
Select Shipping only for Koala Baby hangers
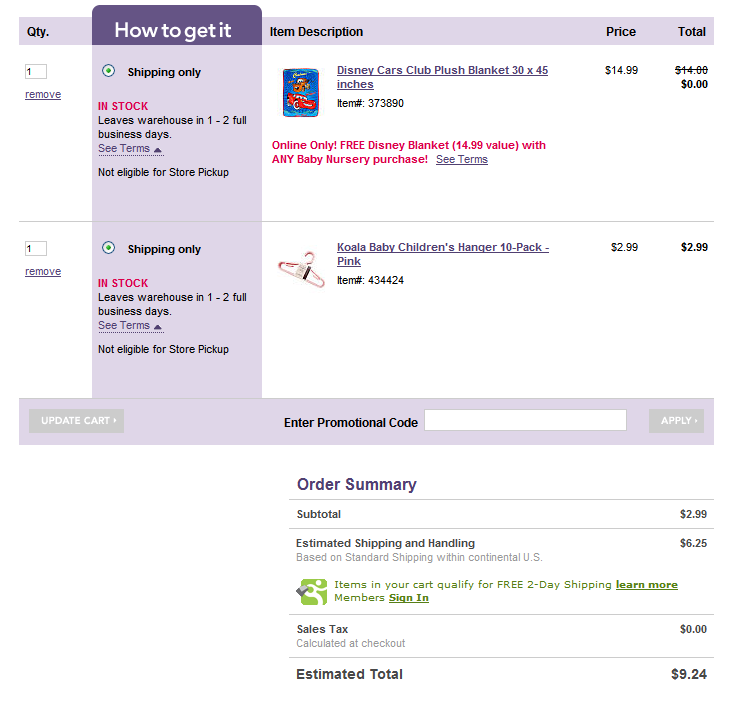coord(108,248)
